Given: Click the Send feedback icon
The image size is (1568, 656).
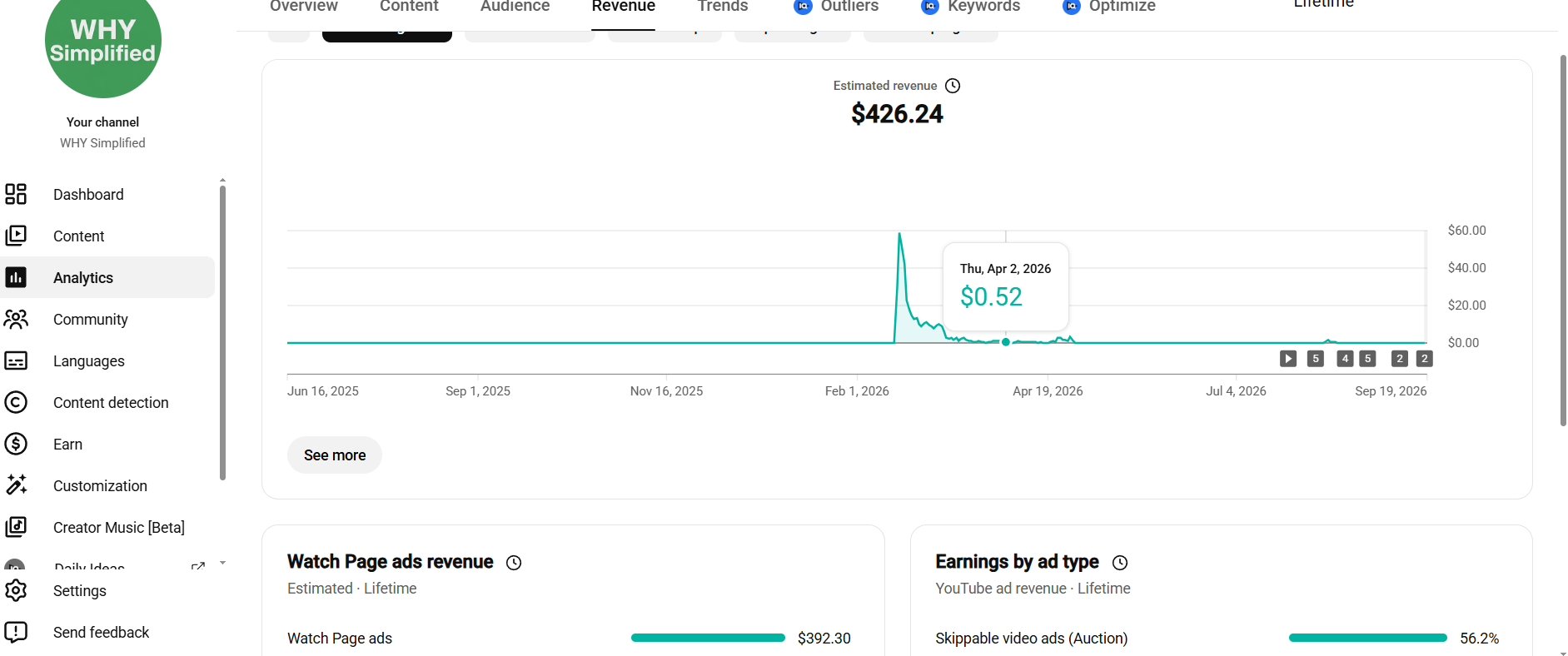Looking at the screenshot, I should (x=16, y=632).
